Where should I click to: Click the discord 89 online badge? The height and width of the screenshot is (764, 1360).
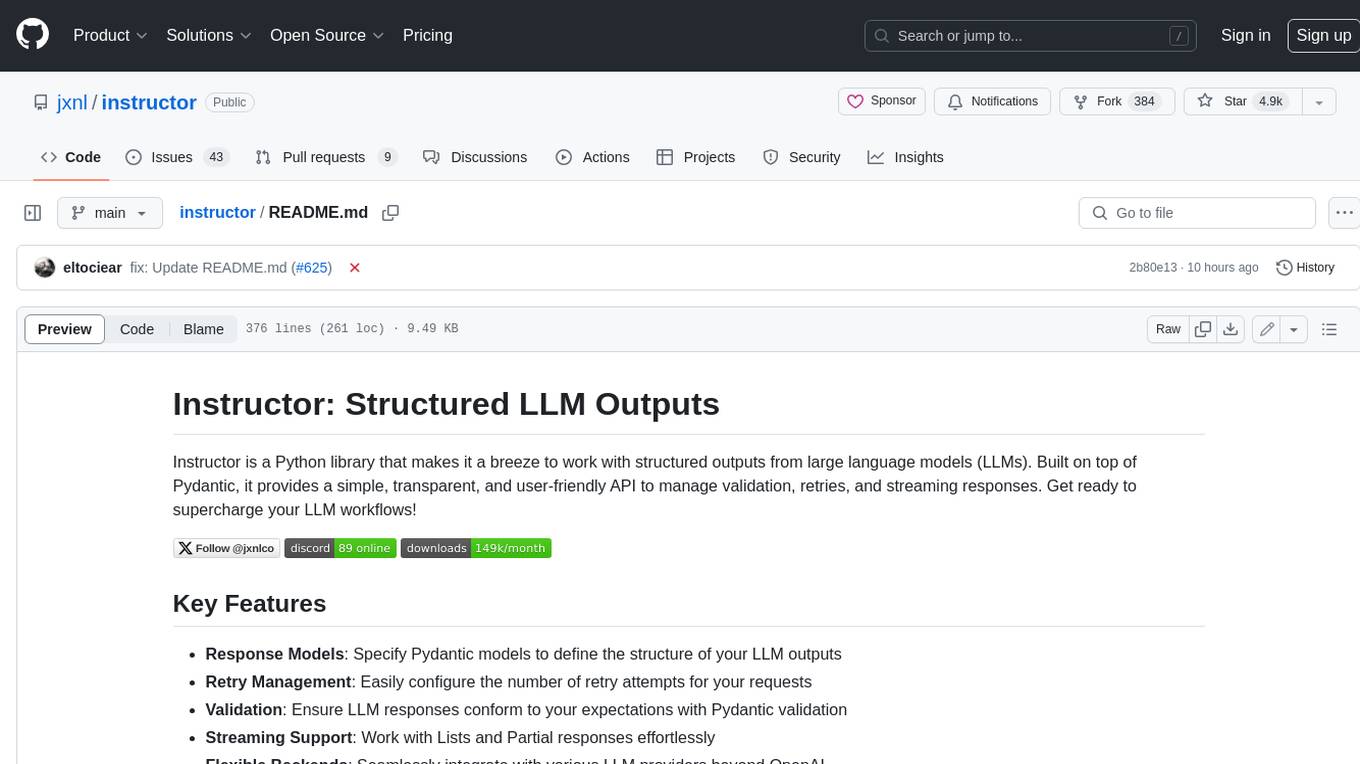click(x=340, y=548)
